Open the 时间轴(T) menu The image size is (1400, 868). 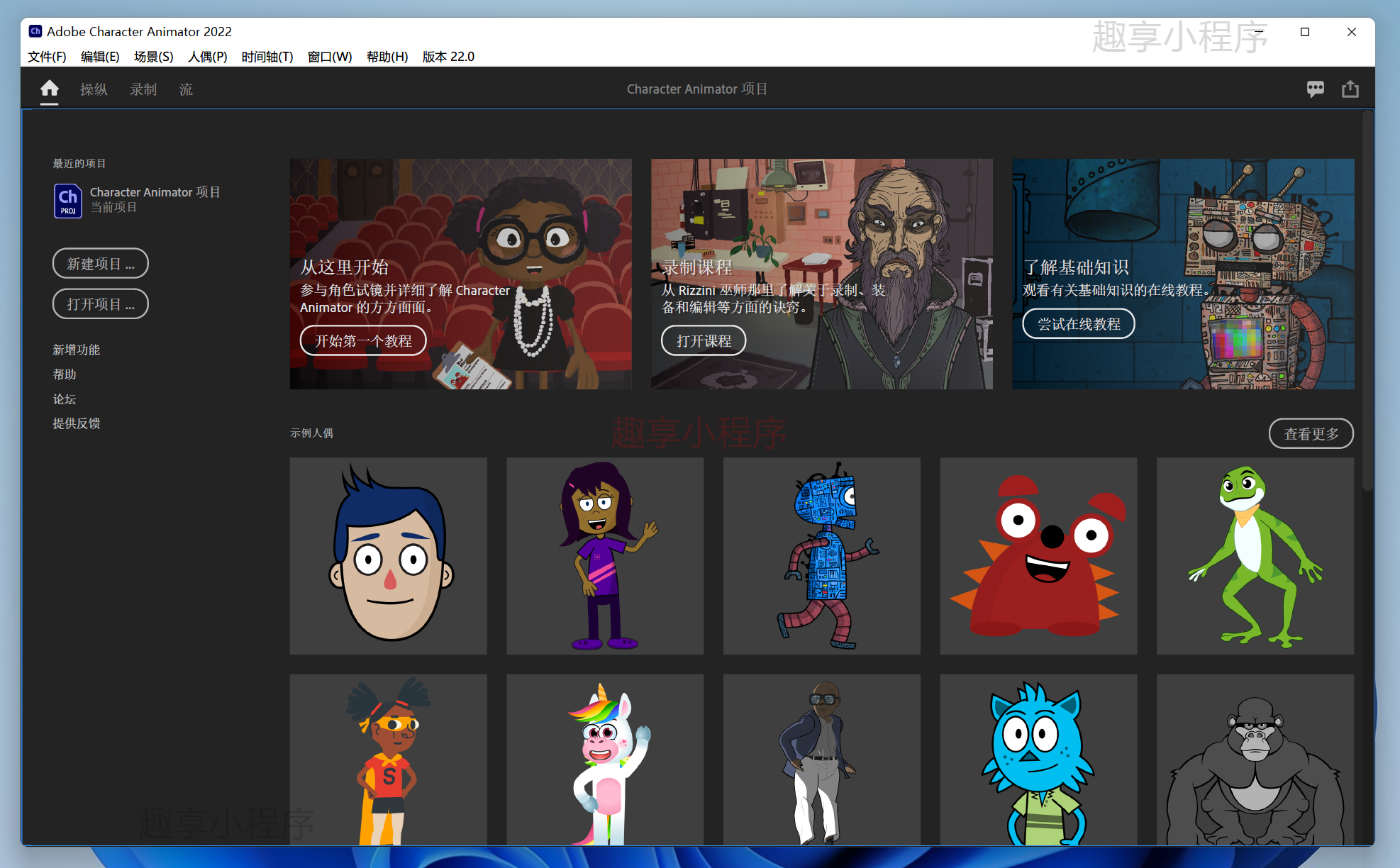coord(267,57)
